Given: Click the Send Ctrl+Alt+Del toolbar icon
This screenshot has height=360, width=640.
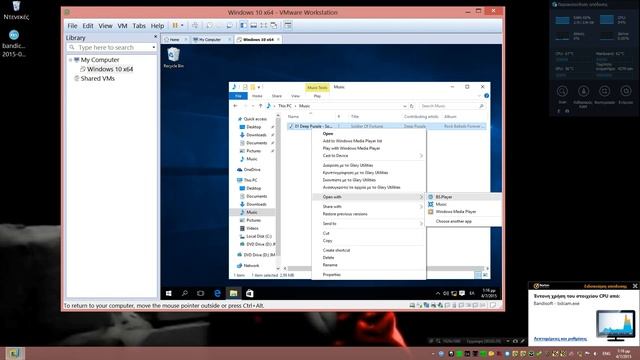Looking at the screenshot, I should coord(195,25).
